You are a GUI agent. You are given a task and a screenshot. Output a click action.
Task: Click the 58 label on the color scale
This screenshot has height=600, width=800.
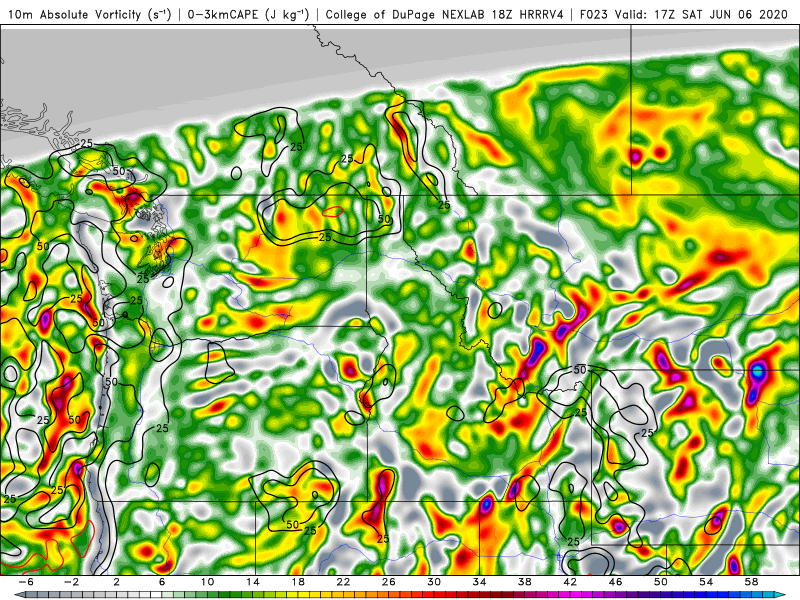click(x=752, y=582)
